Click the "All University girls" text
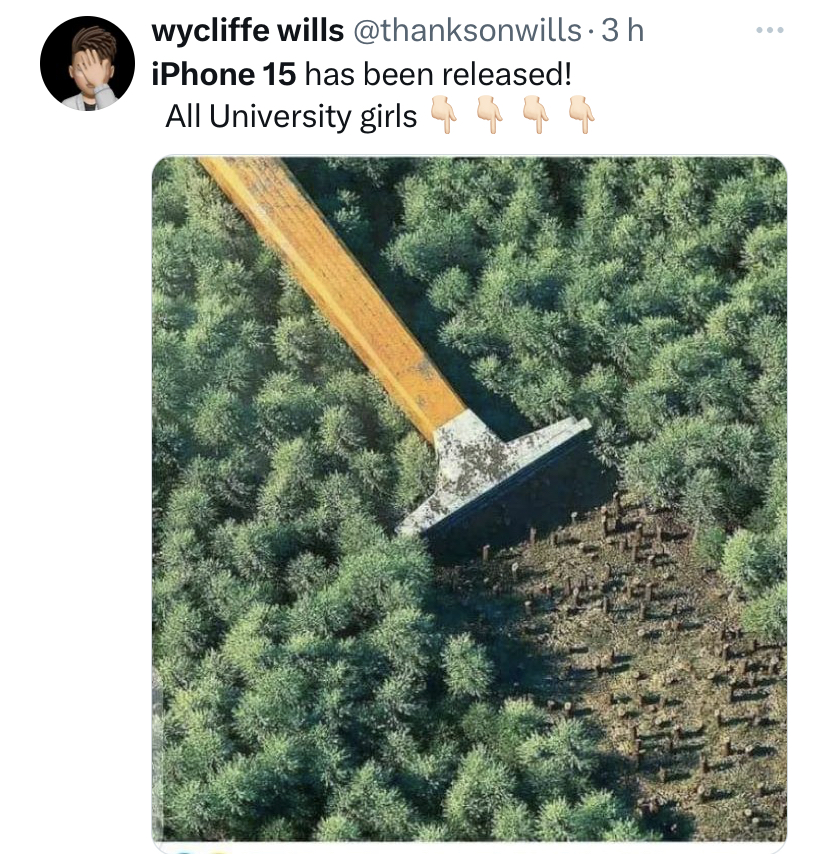 pos(291,117)
